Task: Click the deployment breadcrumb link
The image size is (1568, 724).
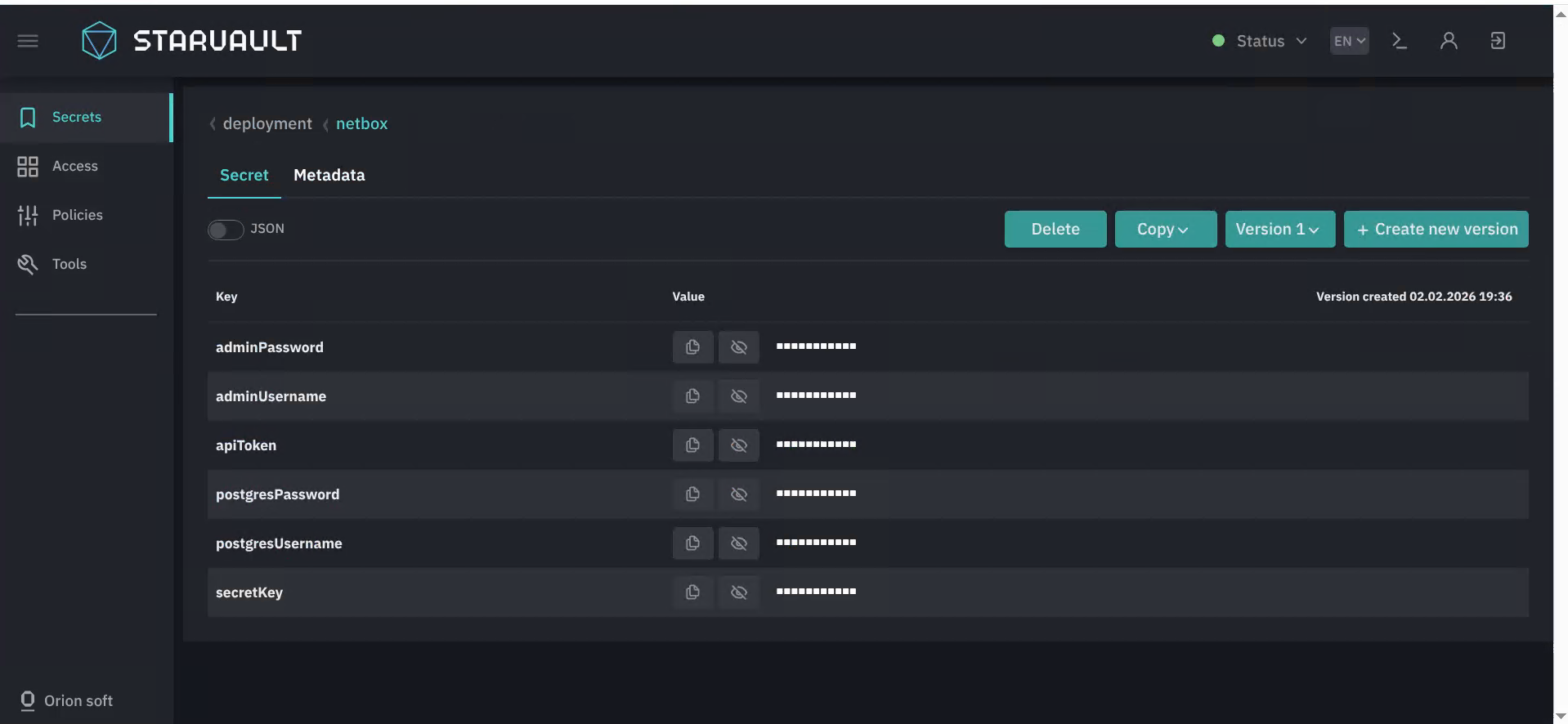Action: [267, 124]
